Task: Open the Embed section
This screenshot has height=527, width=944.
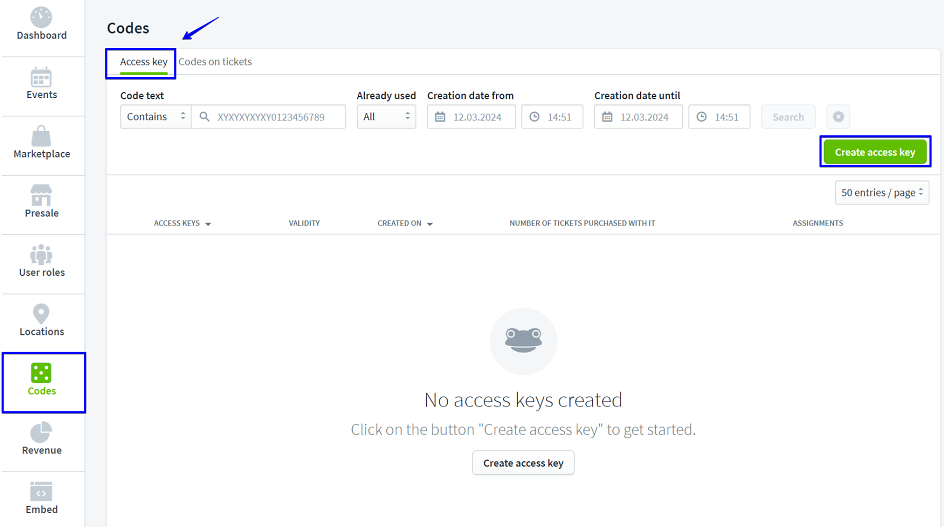Action: pos(42,499)
